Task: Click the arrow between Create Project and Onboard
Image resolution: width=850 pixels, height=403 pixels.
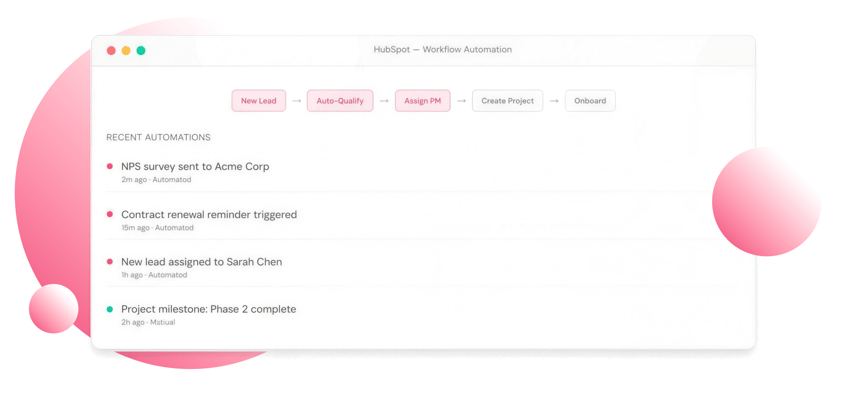Action: [554, 101]
